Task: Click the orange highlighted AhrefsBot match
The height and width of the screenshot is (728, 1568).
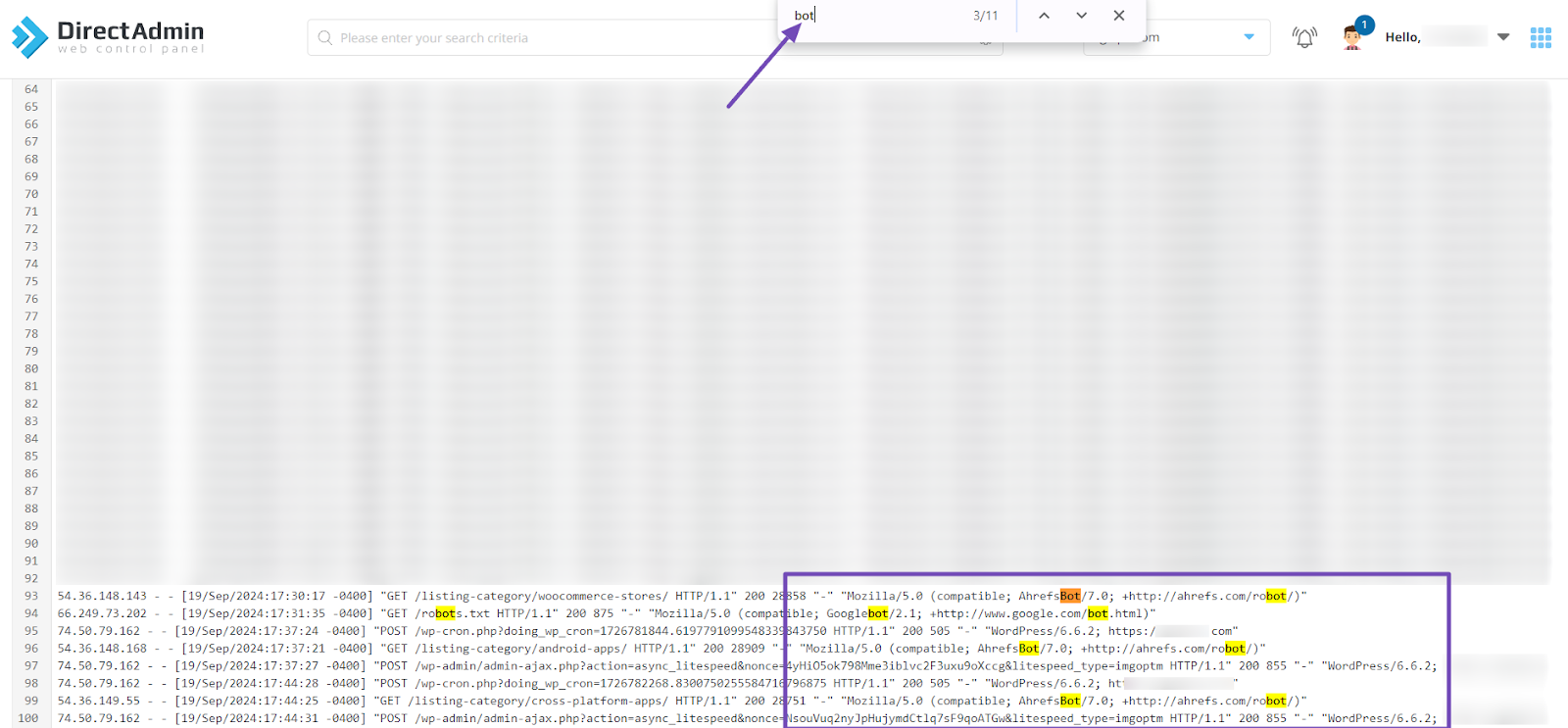Action: pos(1069,596)
